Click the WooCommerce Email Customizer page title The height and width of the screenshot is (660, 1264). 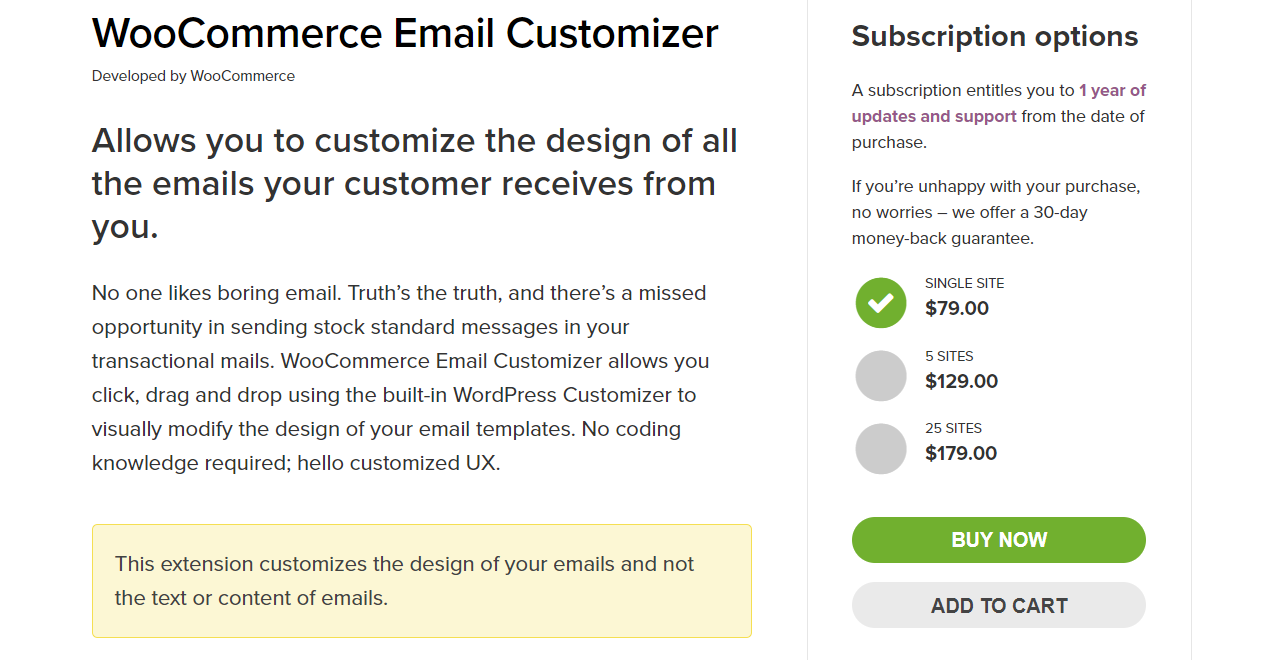(x=405, y=34)
